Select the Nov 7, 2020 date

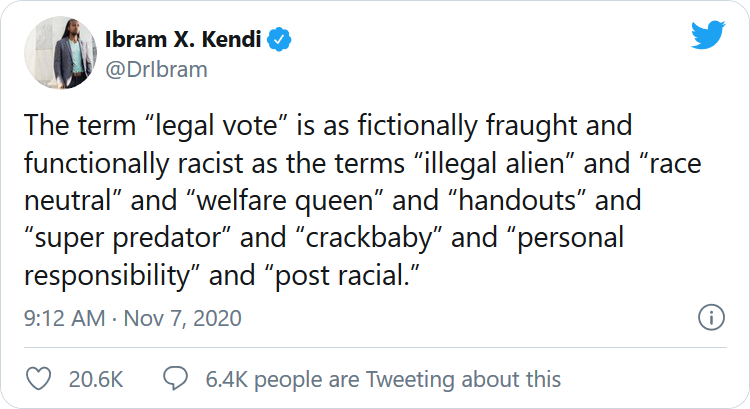(183, 319)
